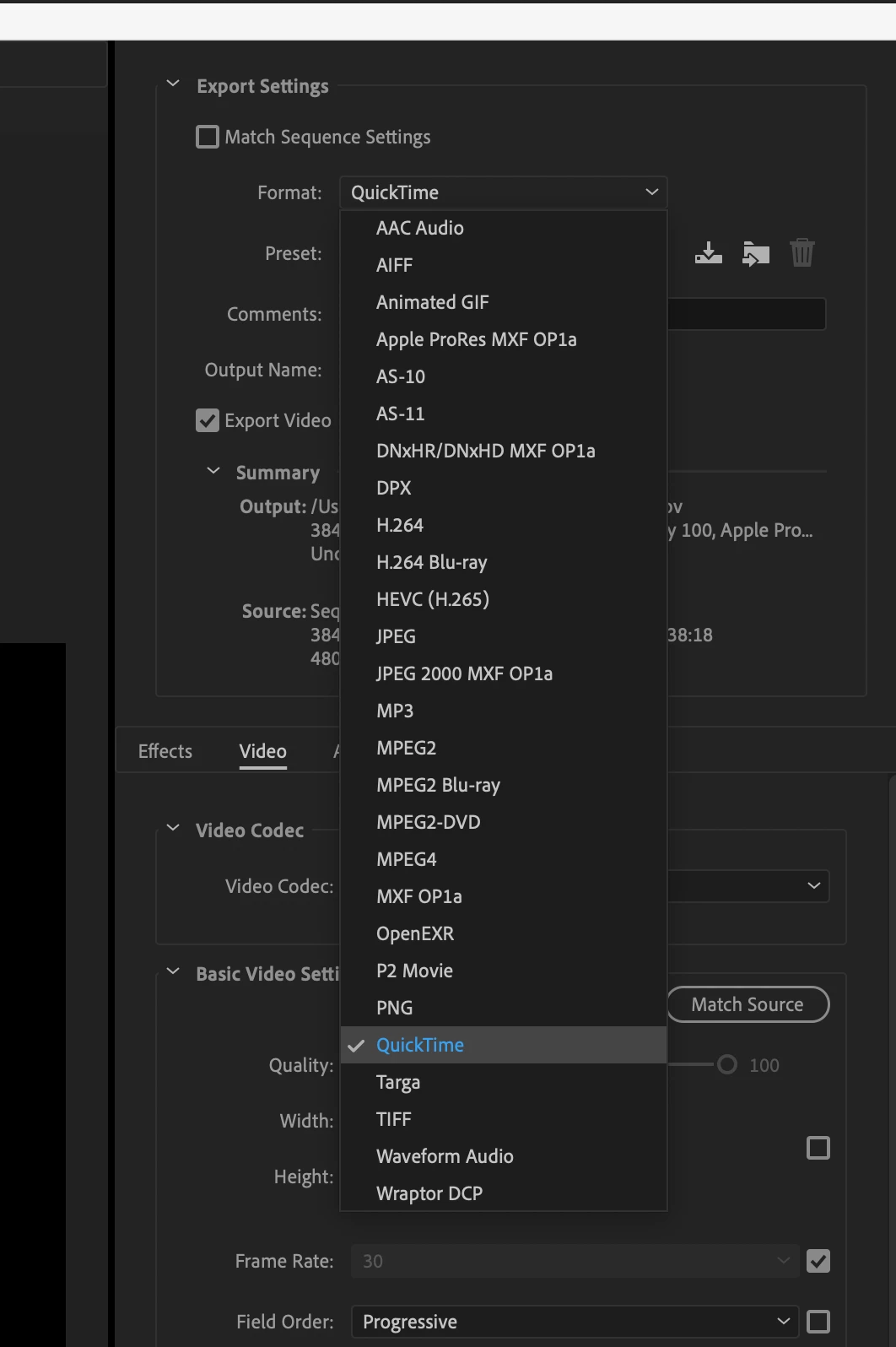Select OpenEXR format
This screenshot has width=896, height=1347.
pyautogui.click(x=504, y=933)
